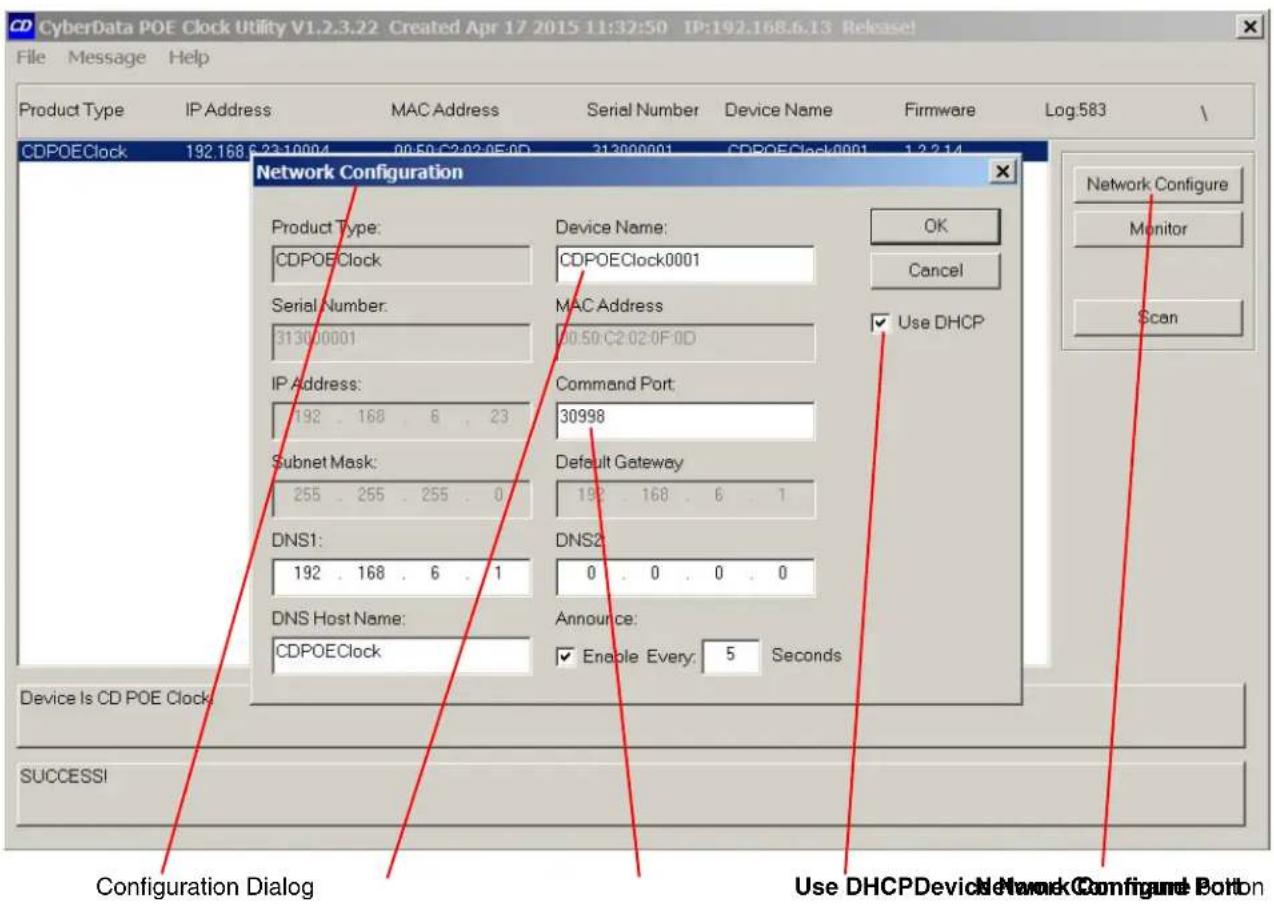Click the disabled Product Type field in dialog

(x=401, y=263)
